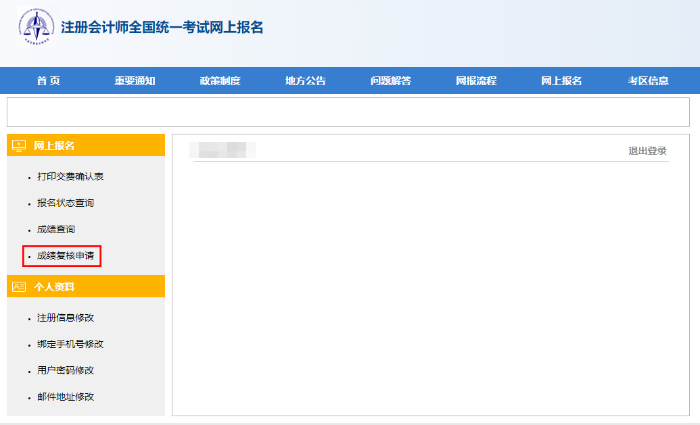Select the highlighted 成绩复核申请 link
The height and width of the screenshot is (425, 700).
65,256
